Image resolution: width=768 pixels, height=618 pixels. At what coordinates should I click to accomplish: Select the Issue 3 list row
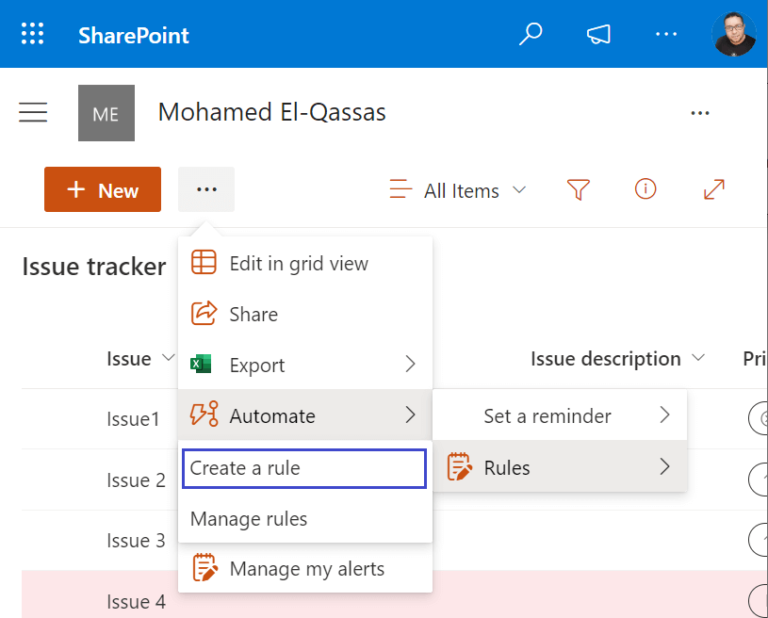[x=136, y=541]
